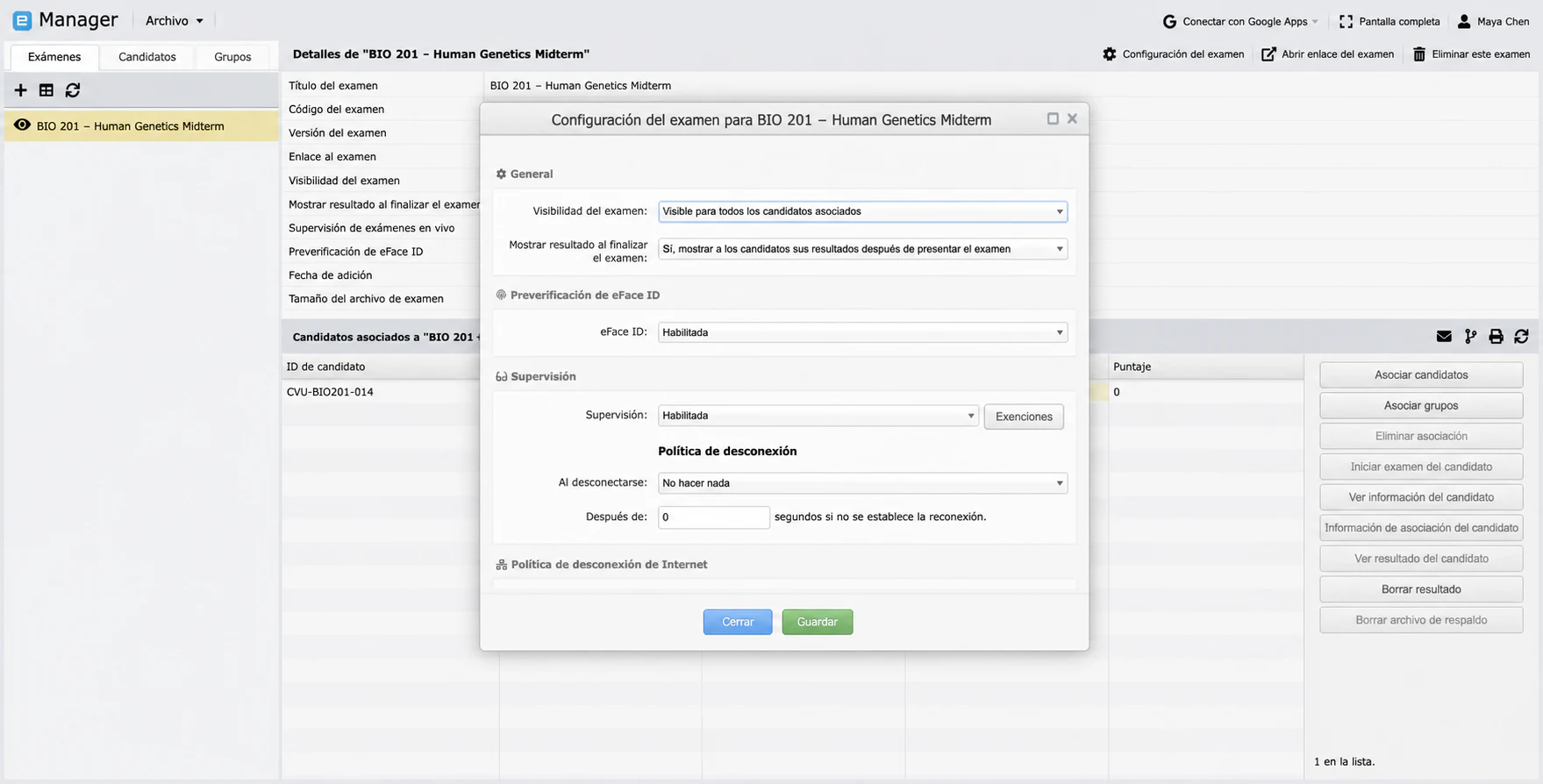Switch to the Candidatos tab
This screenshot has width=1543, height=784.
tap(147, 57)
